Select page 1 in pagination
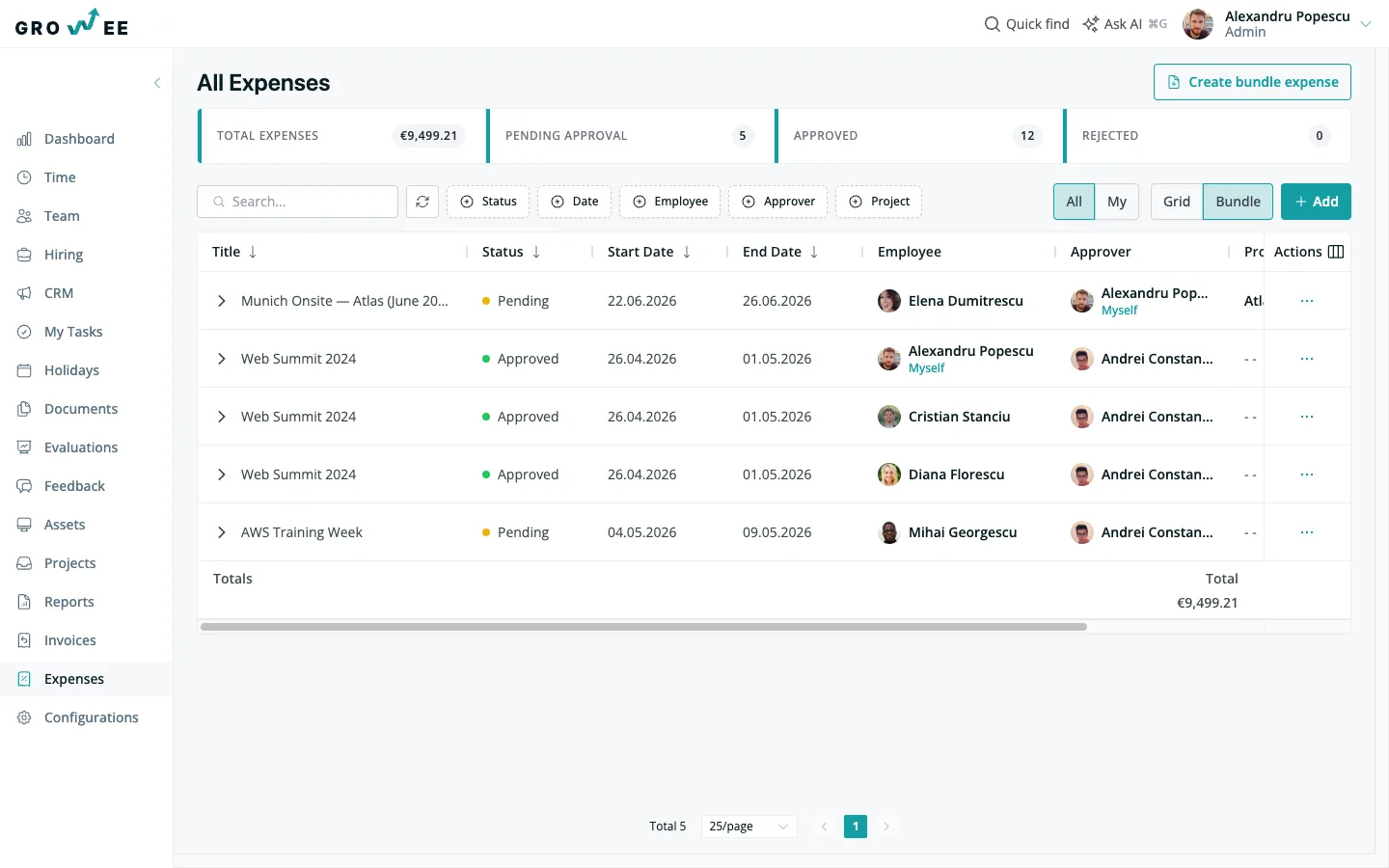 856,827
